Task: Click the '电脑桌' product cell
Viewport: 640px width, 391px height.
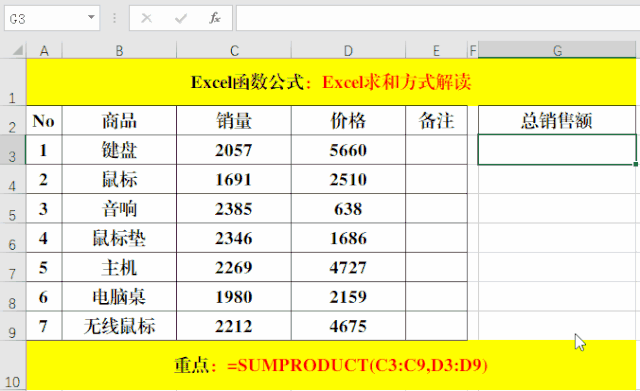Action: (119, 297)
